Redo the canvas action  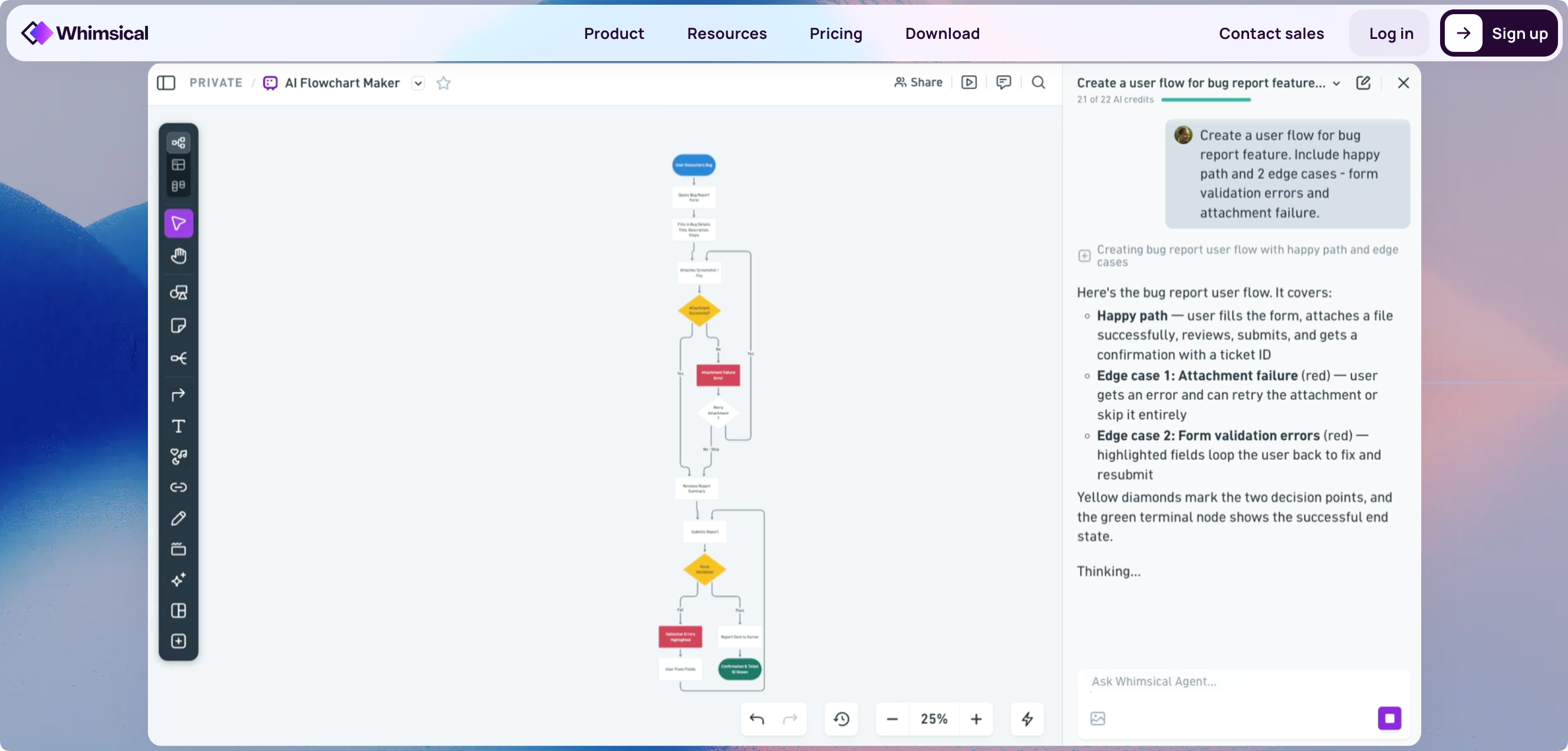pyautogui.click(x=790, y=719)
